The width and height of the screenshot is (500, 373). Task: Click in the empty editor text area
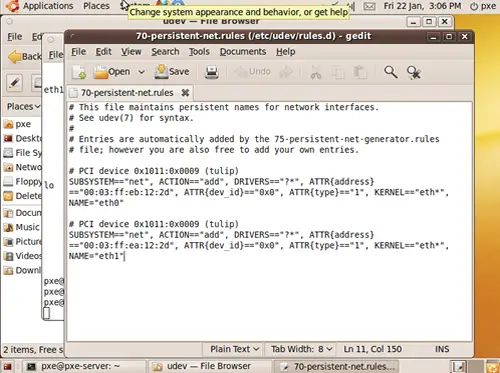coord(269,300)
